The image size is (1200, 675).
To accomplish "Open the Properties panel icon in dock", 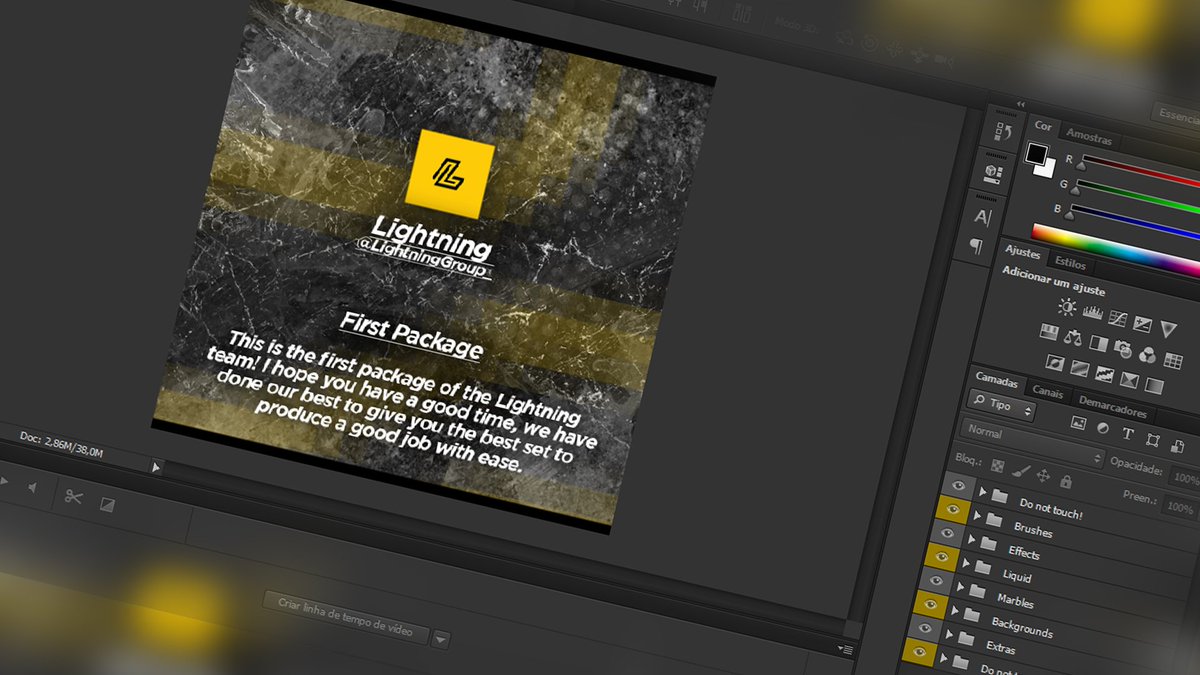I will [993, 174].
